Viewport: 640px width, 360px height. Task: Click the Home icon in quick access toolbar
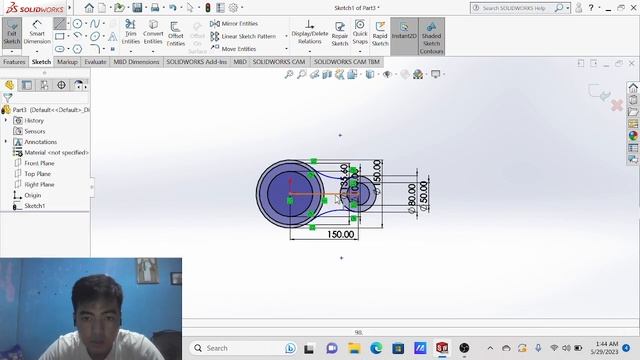pyautogui.click(x=89, y=7)
